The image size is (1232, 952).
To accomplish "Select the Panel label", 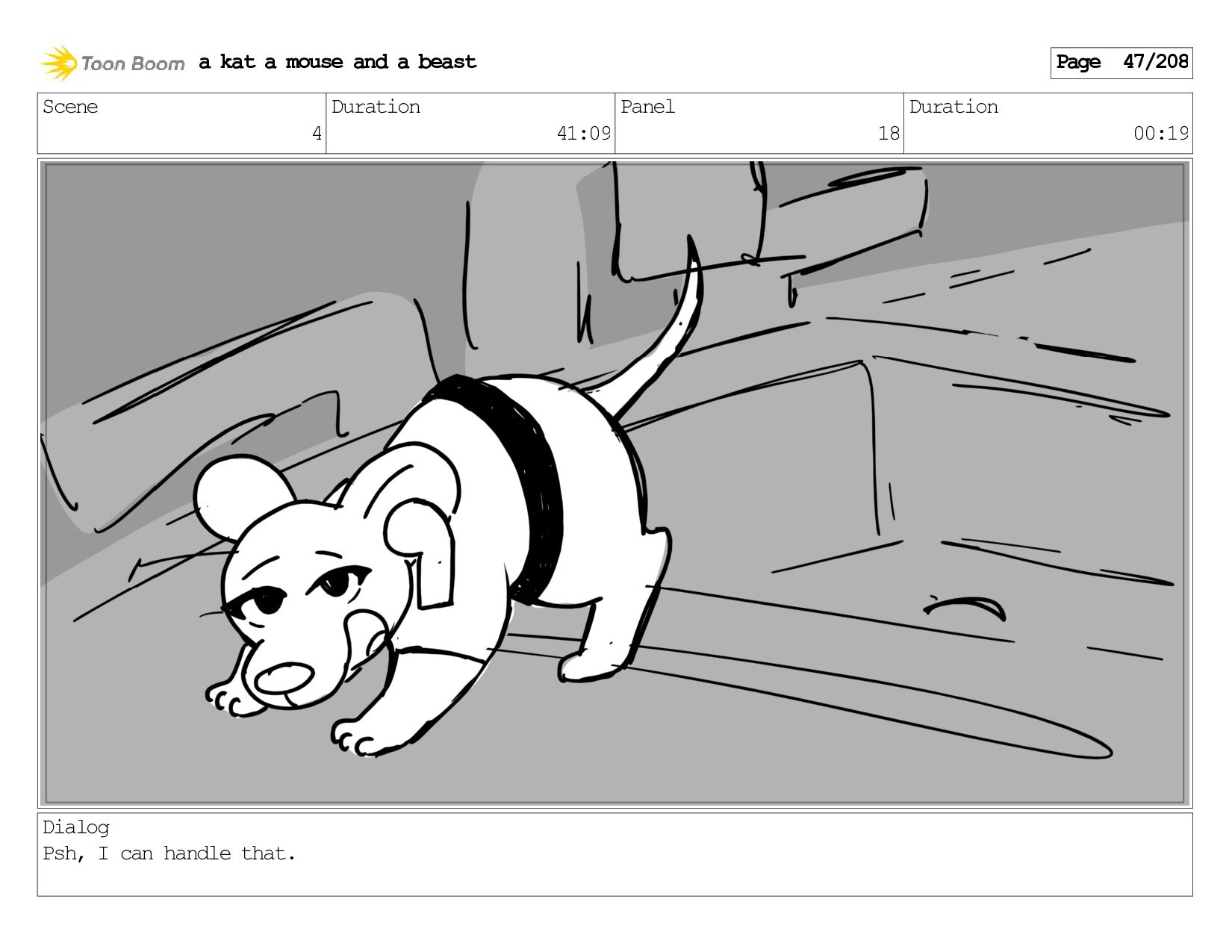I will coord(647,107).
